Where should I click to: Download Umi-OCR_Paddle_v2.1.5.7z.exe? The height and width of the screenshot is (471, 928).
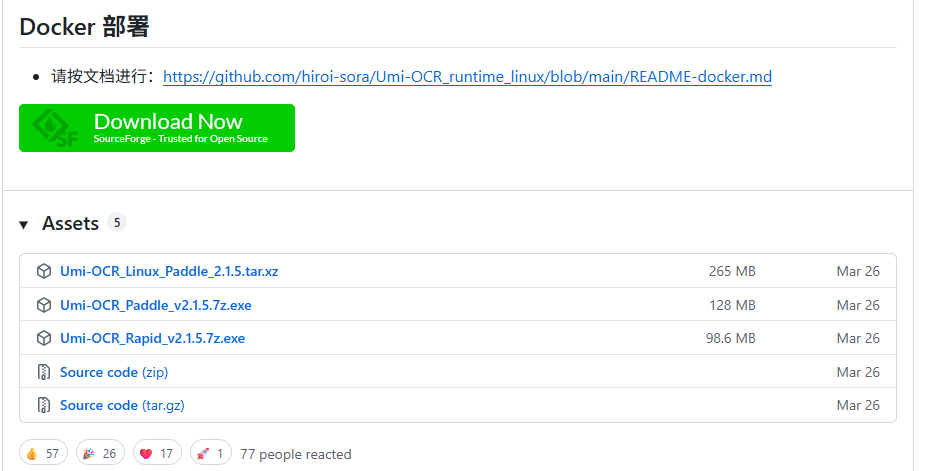[156, 305]
